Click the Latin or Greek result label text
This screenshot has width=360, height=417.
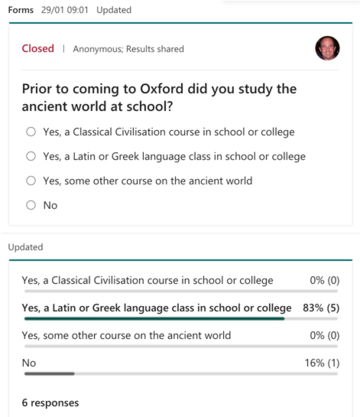point(156,308)
